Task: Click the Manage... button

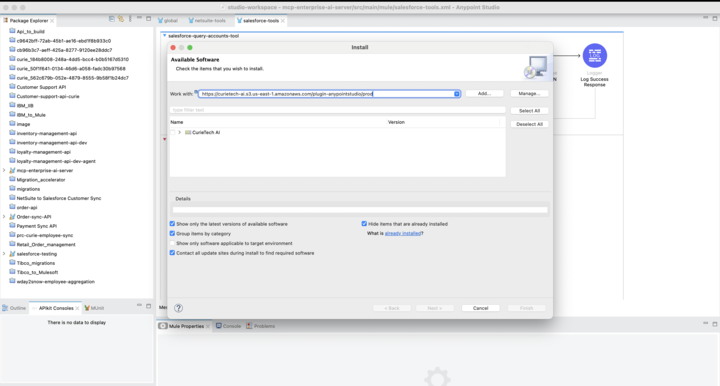Action: point(529,93)
